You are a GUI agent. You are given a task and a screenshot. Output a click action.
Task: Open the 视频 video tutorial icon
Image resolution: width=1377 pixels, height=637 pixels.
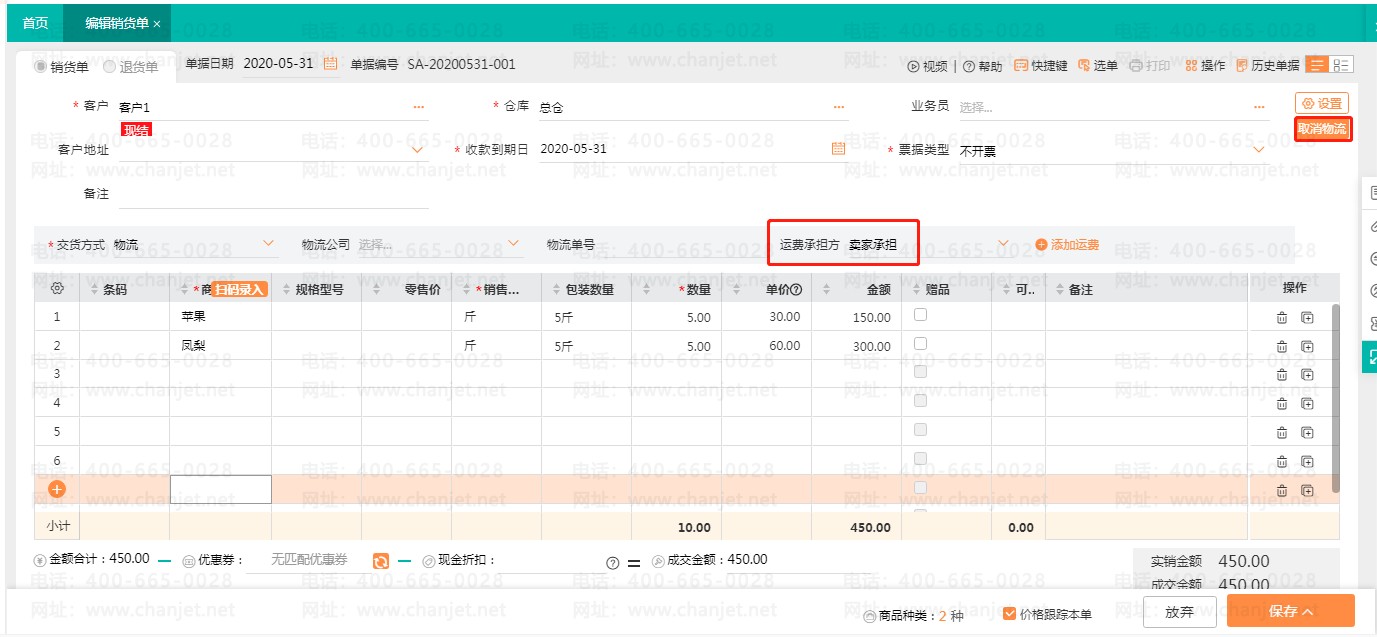click(x=913, y=66)
